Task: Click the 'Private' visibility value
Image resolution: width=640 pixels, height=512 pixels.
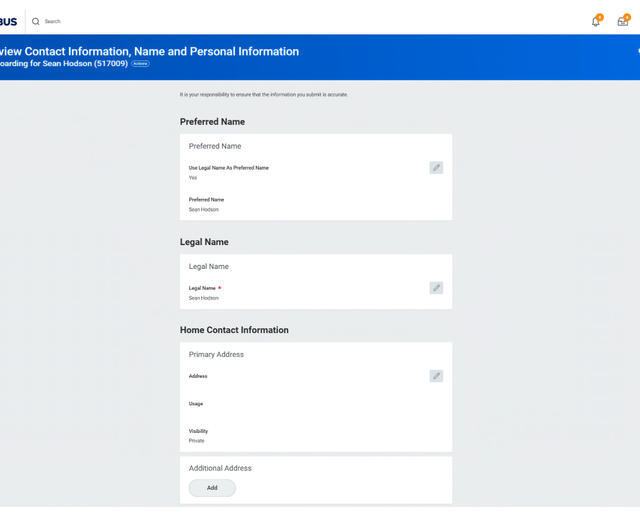Action: pos(196,441)
